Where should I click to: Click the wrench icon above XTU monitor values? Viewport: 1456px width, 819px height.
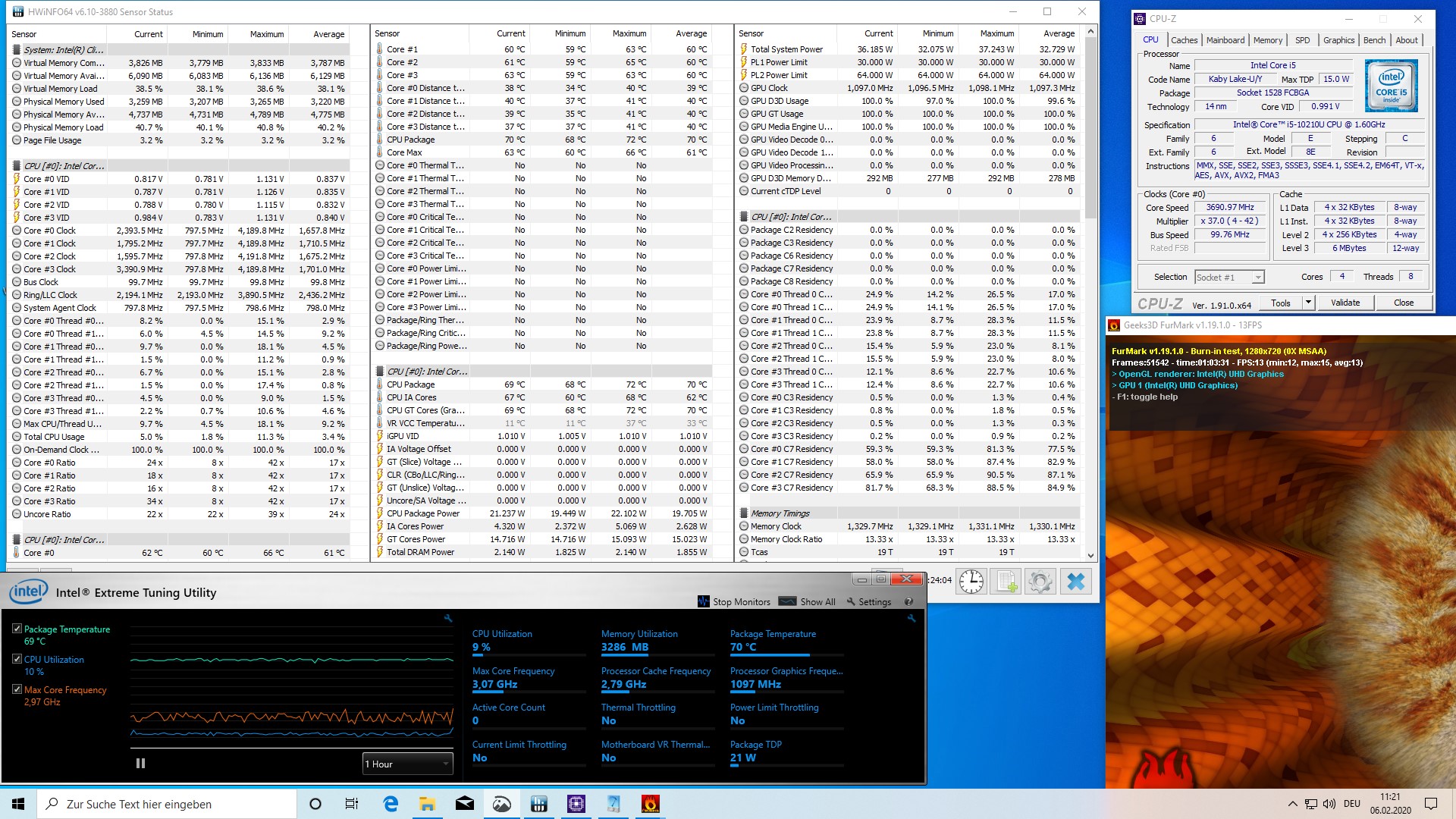tap(912, 619)
